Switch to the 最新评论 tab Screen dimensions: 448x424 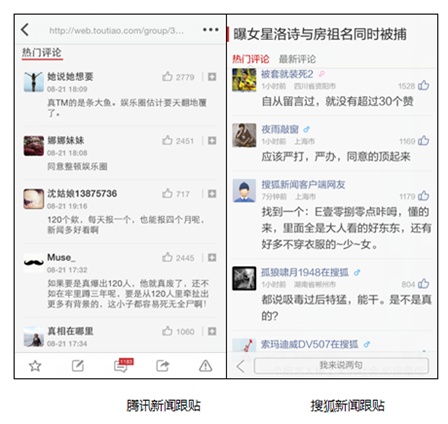[x=297, y=59]
